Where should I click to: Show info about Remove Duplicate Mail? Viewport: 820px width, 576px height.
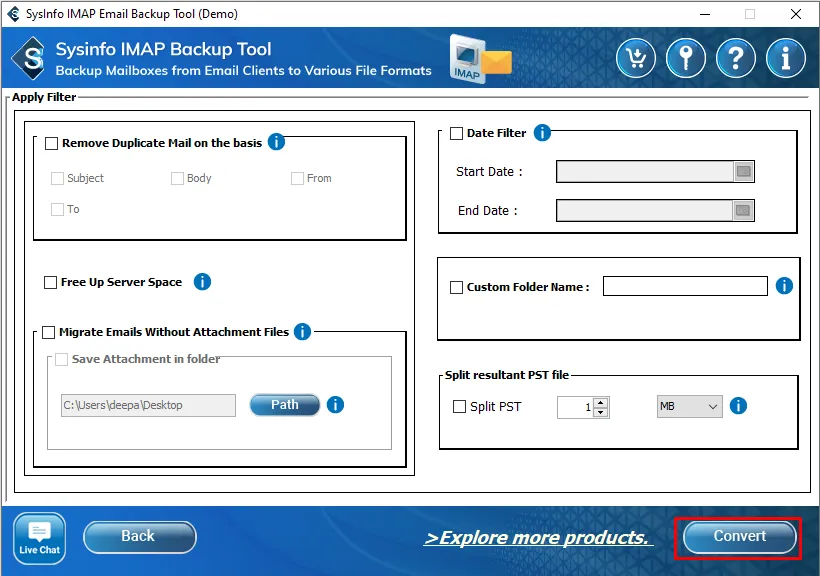click(x=277, y=142)
